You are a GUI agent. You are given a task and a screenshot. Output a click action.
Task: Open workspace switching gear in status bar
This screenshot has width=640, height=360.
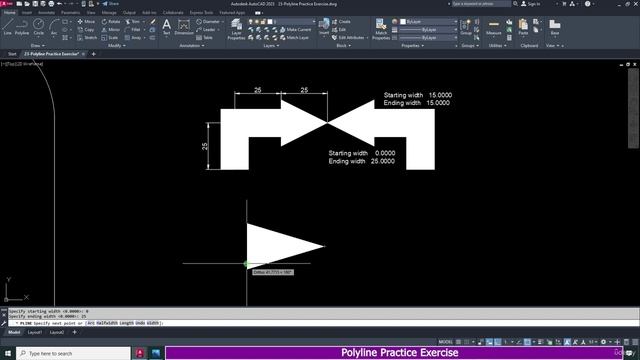603,342
